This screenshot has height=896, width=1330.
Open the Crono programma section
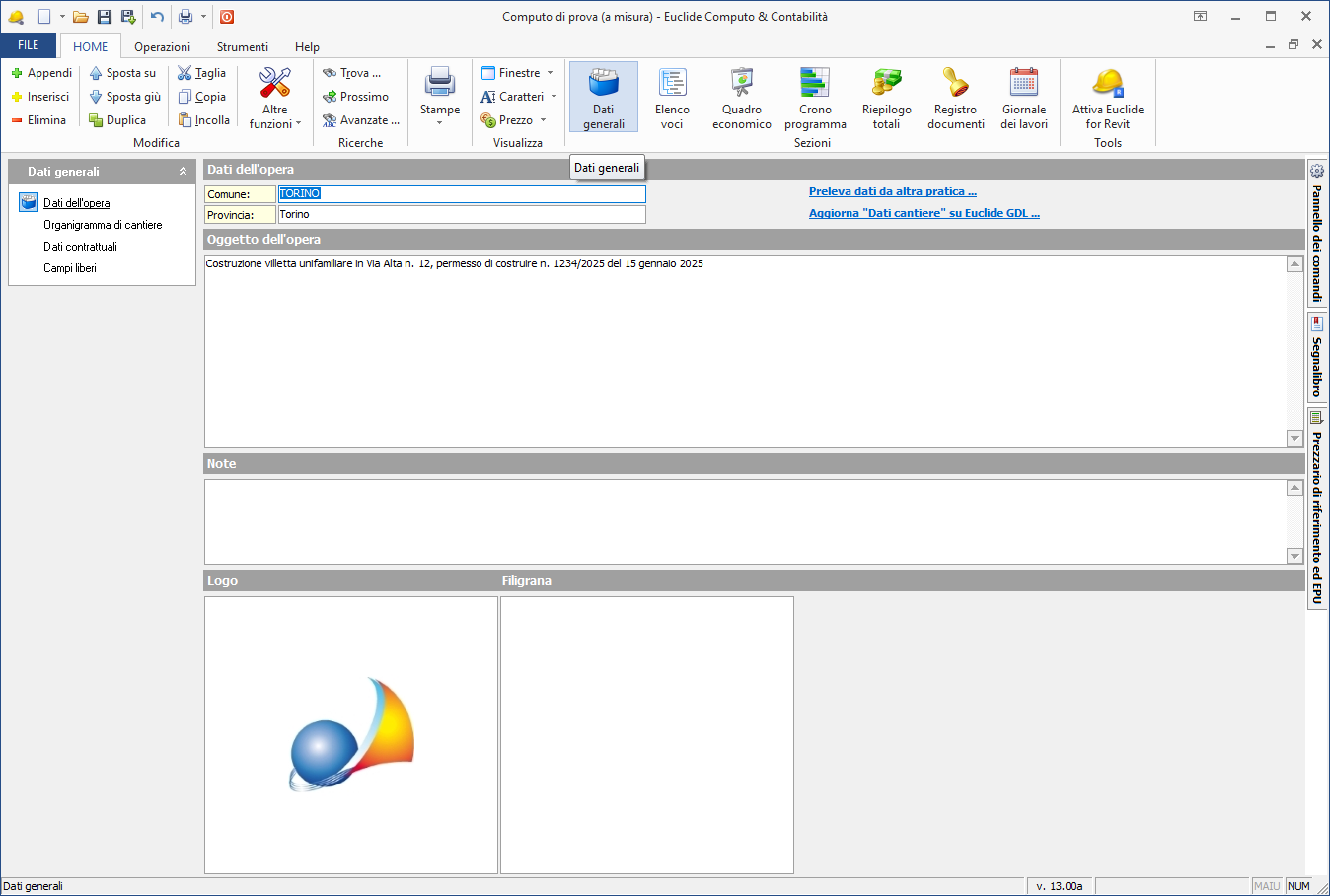(x=815, y=97)
